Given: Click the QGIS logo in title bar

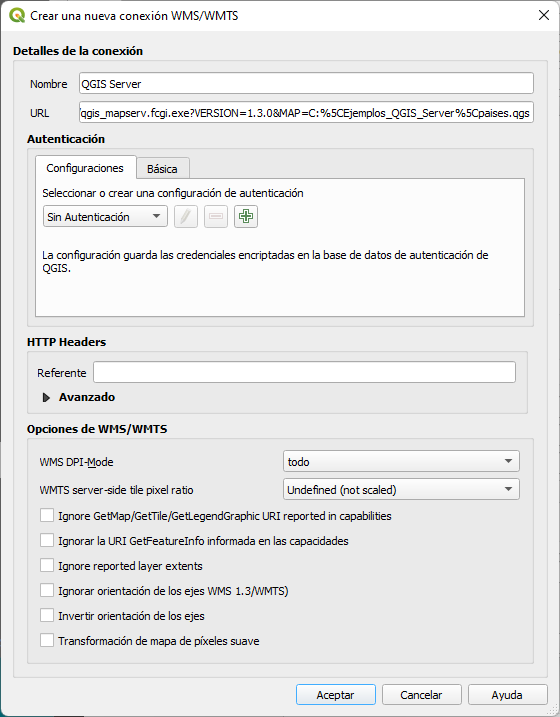Looking at the screenshot, I should 17,16.
